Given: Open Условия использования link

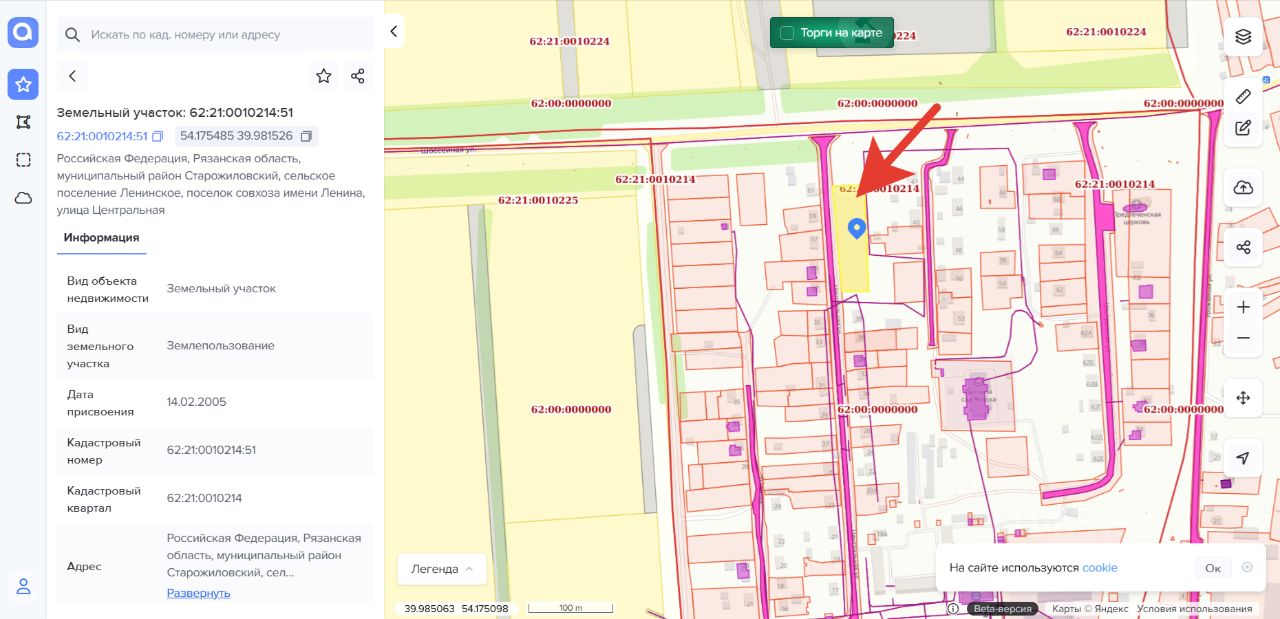Looking at the screenshot, I should (1194, 609).
